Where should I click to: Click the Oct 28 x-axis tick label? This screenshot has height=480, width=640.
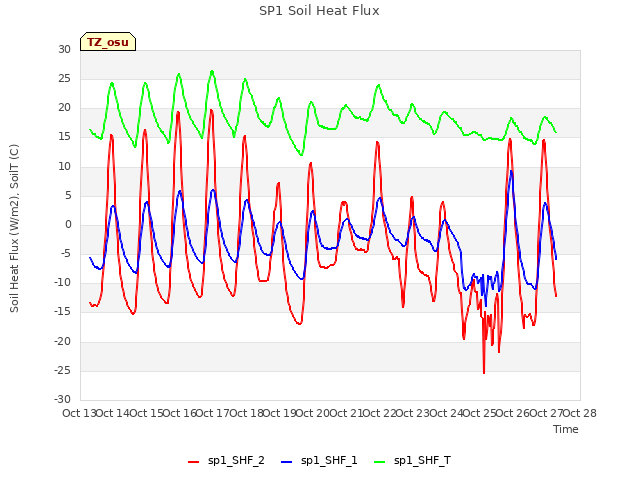580,413
